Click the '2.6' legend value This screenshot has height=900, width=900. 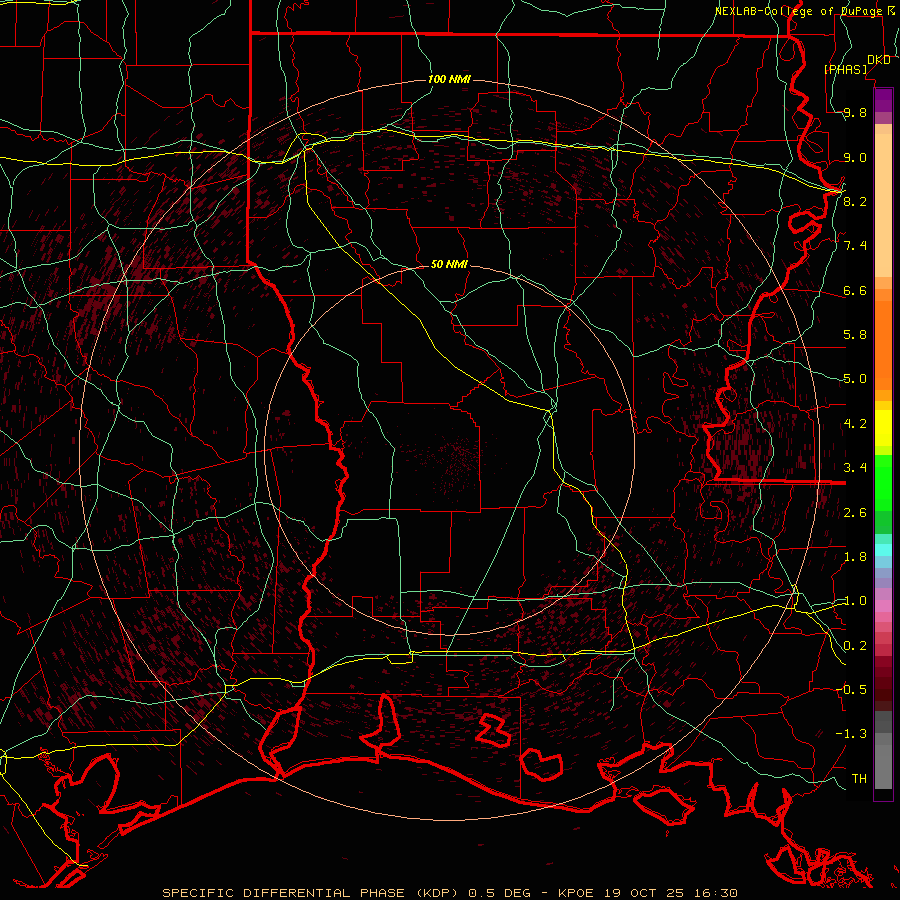point(855,512)
